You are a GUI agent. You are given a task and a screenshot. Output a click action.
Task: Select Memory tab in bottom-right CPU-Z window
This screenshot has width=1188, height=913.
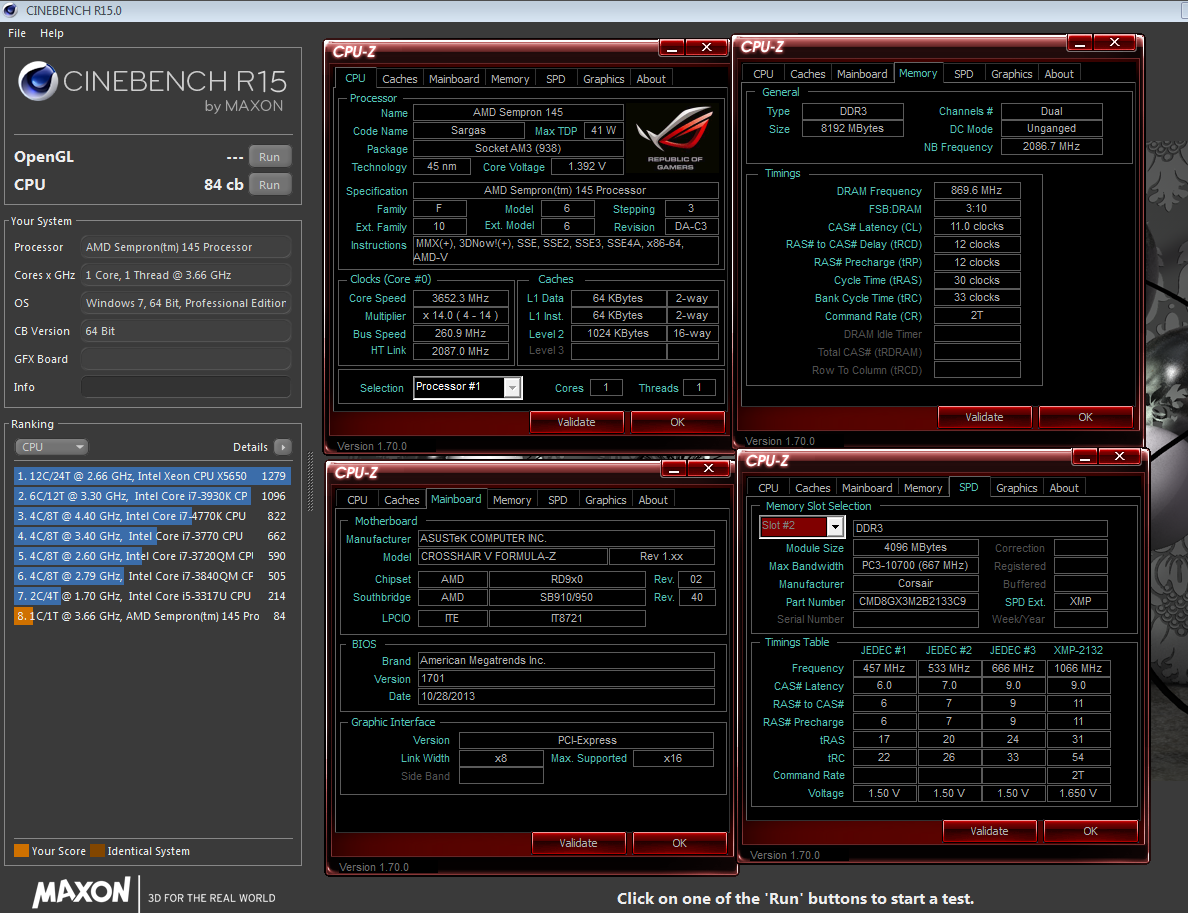[923, 488]
